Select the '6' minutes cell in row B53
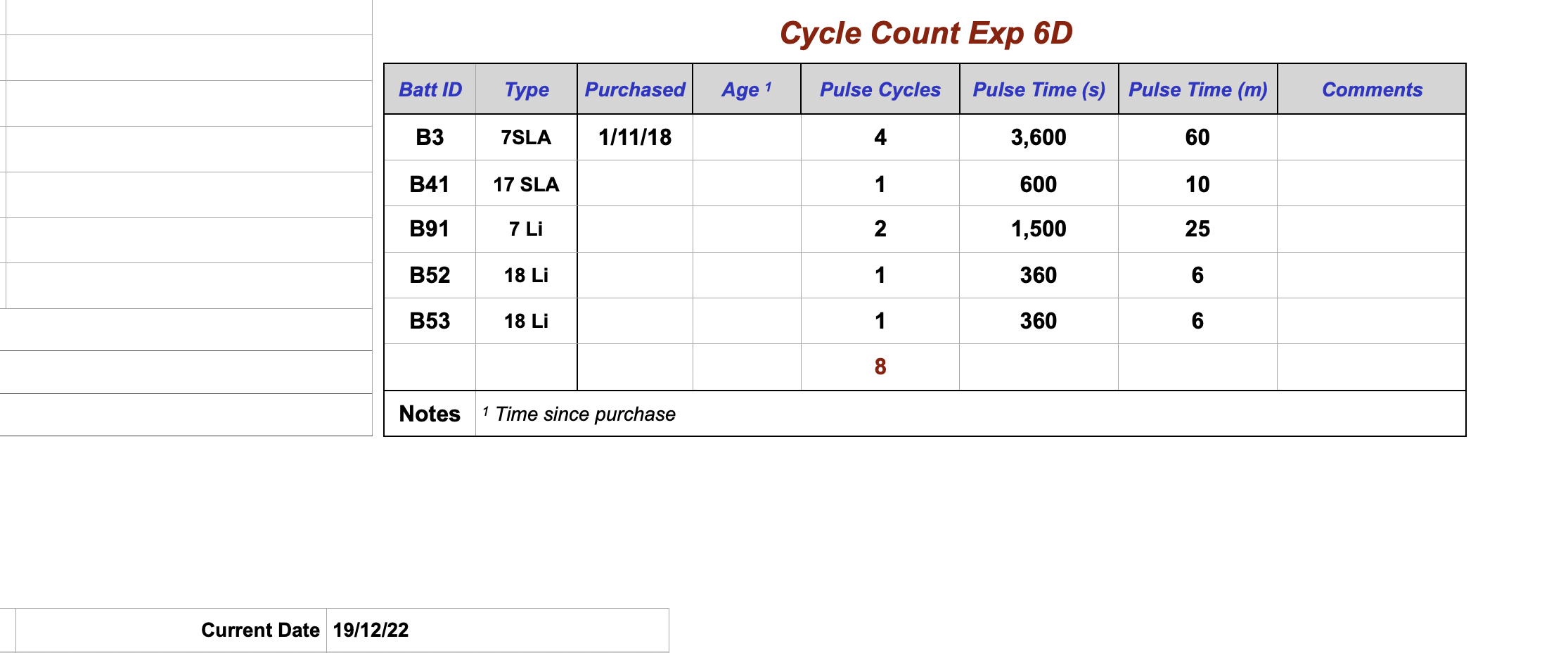The width and height of the screenshot is (1568, 653). pos(1198,321)
